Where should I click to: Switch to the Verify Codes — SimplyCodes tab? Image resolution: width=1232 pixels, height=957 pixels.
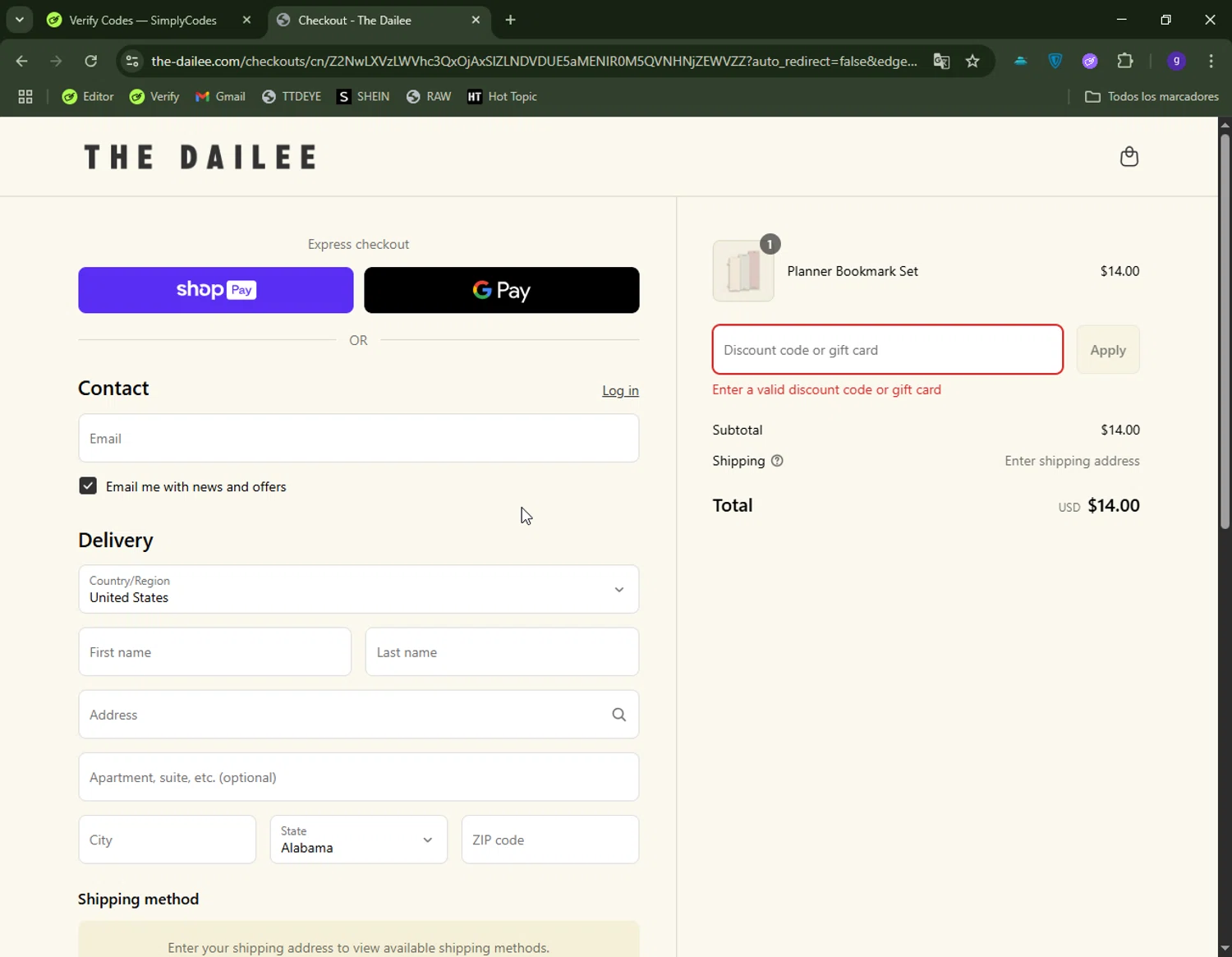(x=143, y=20)
